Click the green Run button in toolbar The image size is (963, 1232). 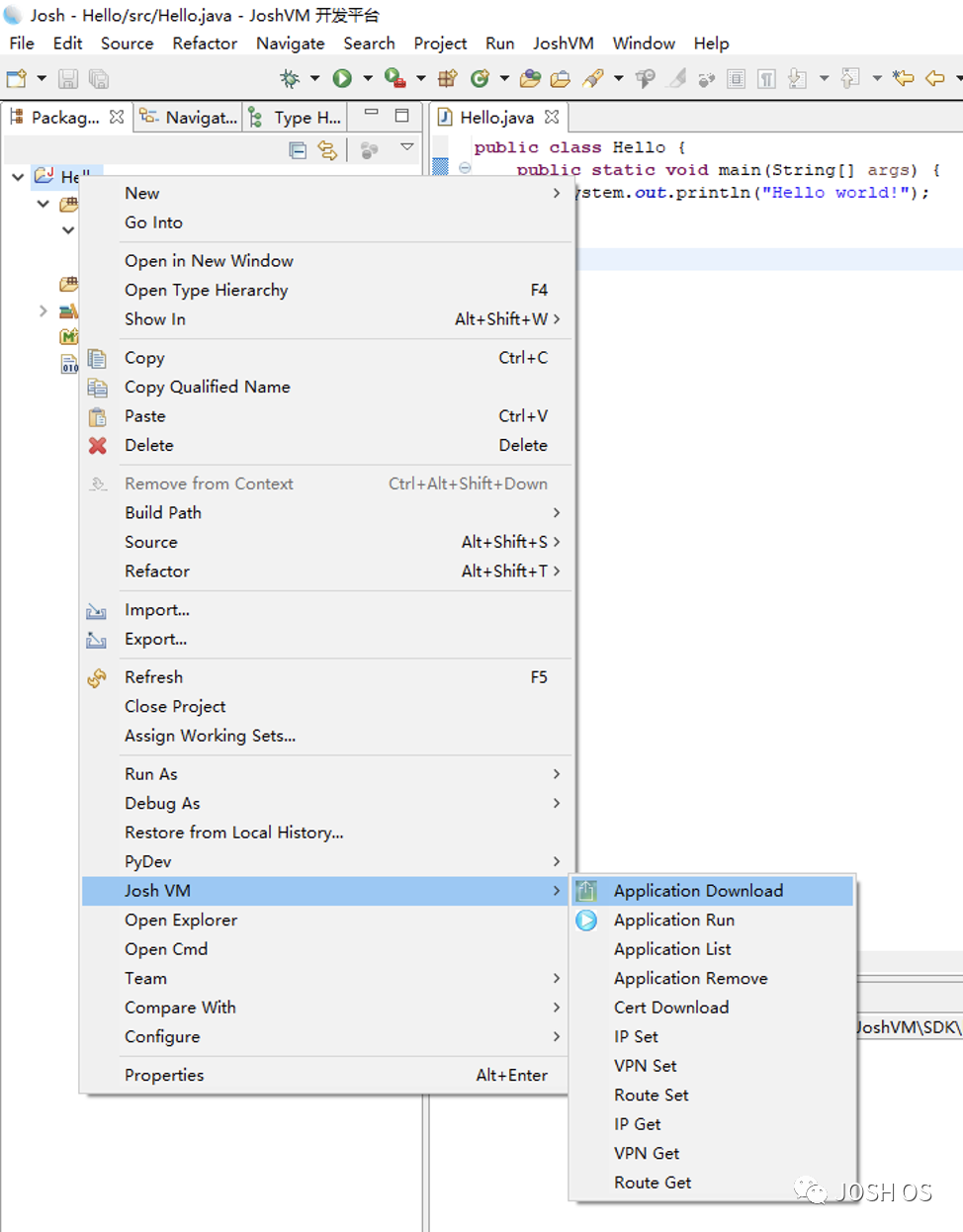point(342,78)
